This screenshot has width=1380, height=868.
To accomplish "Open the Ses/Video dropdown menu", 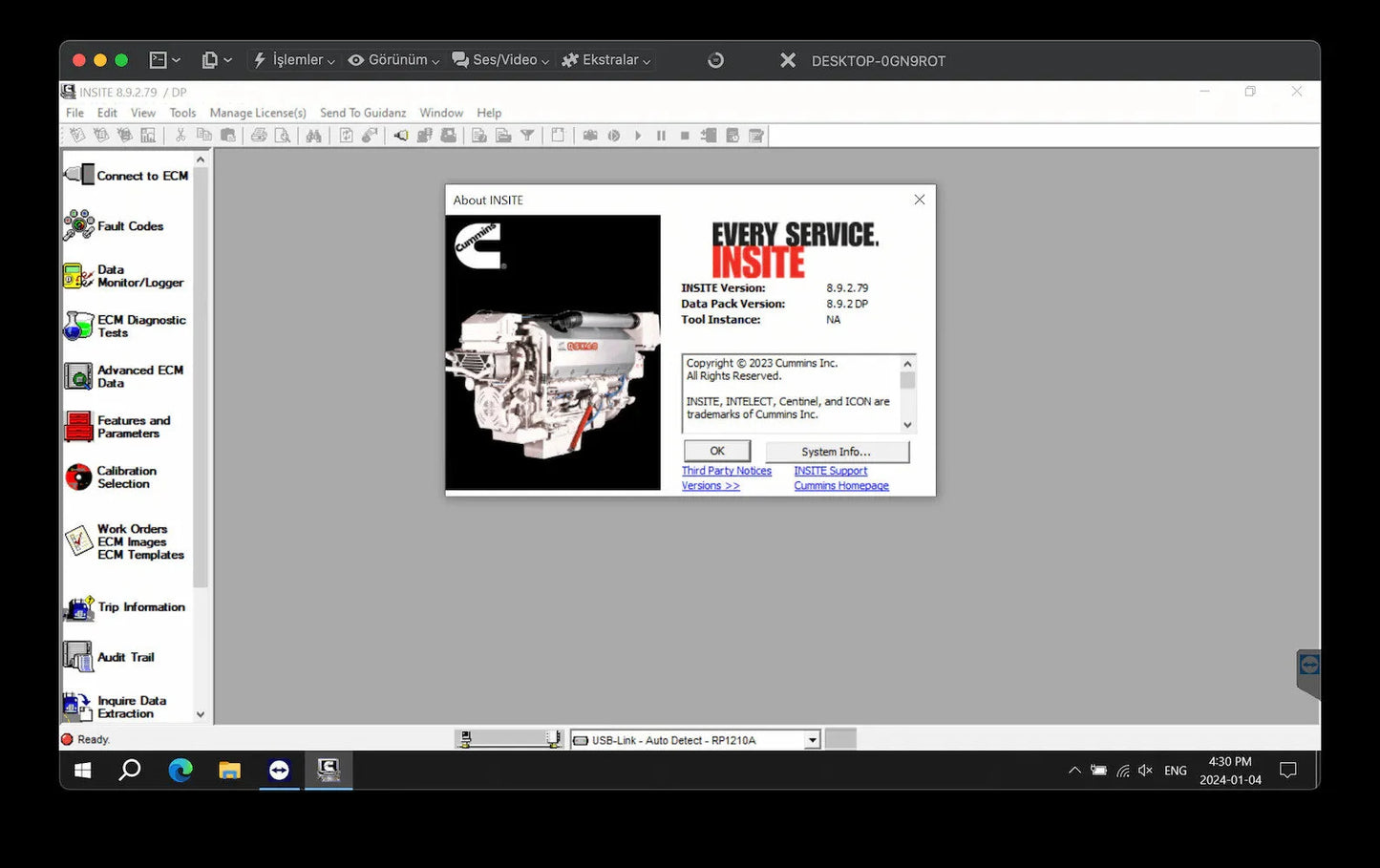I will click(500, 60).
